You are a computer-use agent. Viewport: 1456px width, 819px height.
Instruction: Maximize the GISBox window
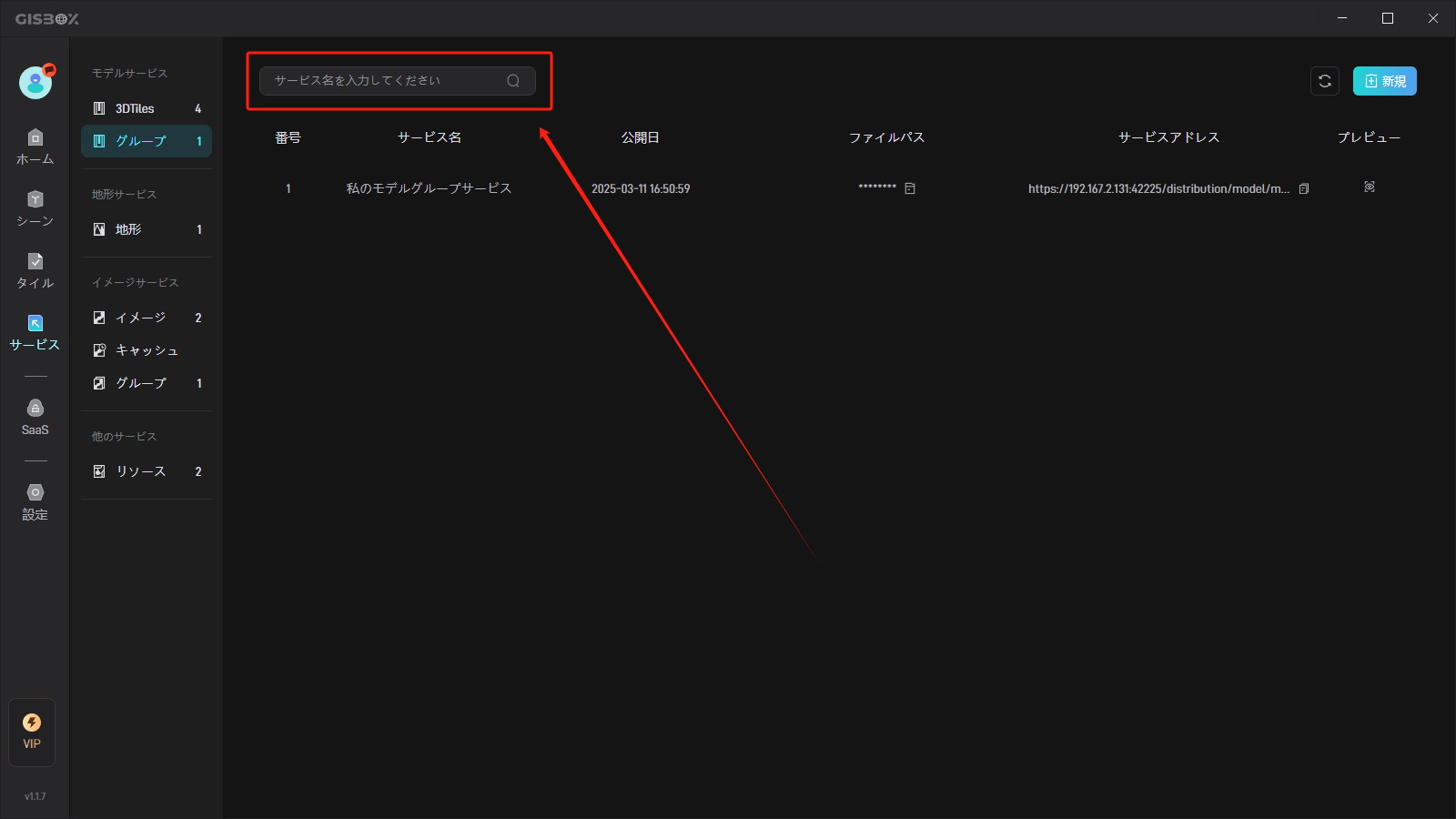tap(1388, 18)
